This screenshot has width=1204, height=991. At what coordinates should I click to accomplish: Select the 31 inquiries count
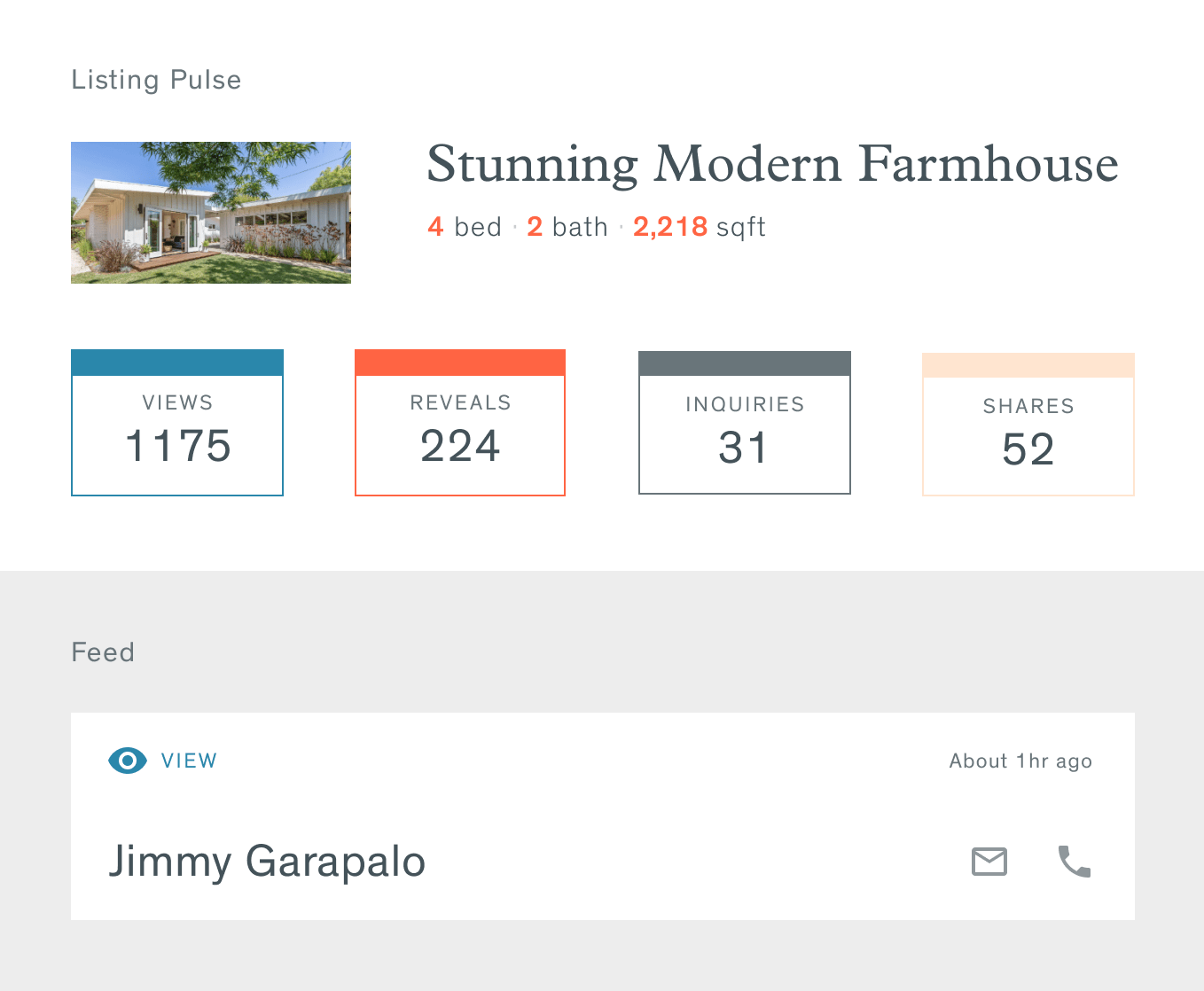[x=743, y=448]
